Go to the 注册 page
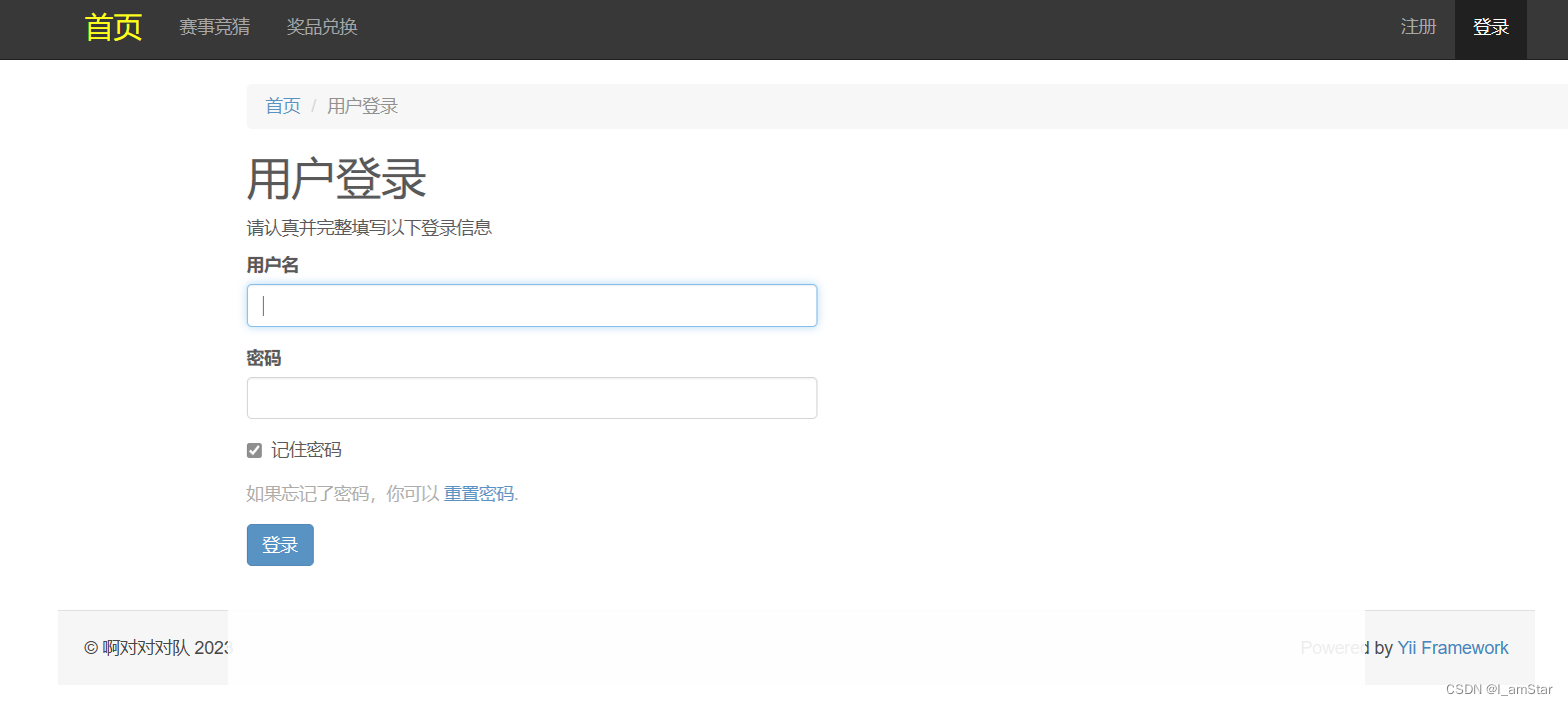This screenshot has height=705, width=1568. pyautogui.click(x=1418, y=27)
